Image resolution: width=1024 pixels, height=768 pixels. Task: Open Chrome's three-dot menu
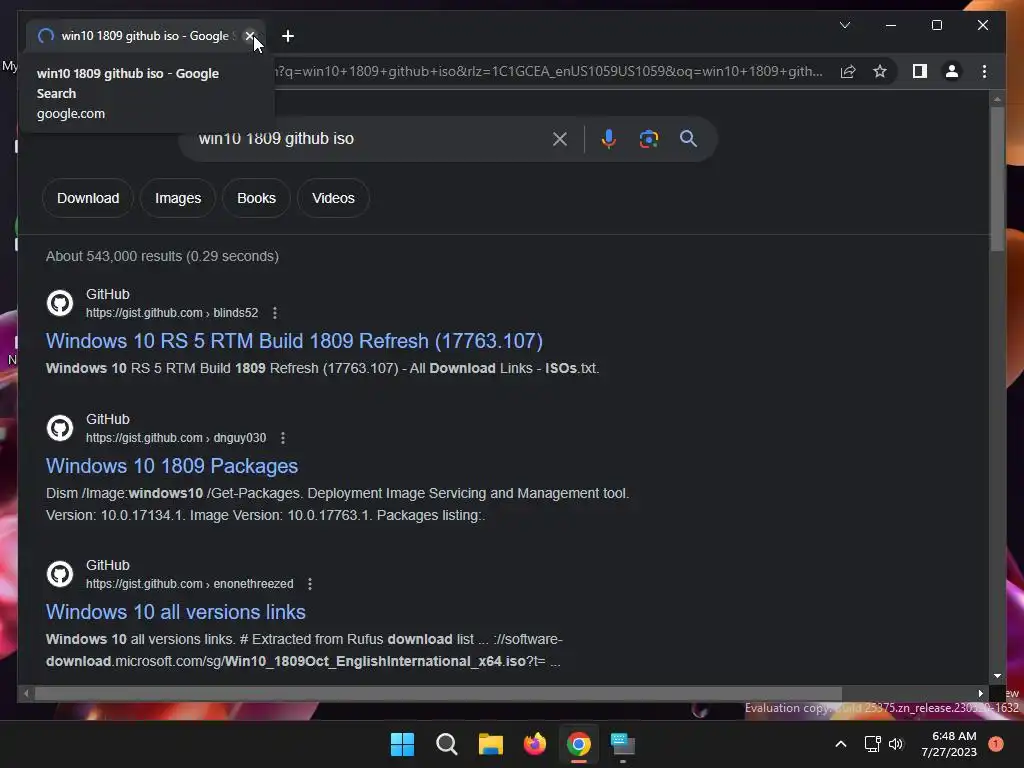click(984, 71)
